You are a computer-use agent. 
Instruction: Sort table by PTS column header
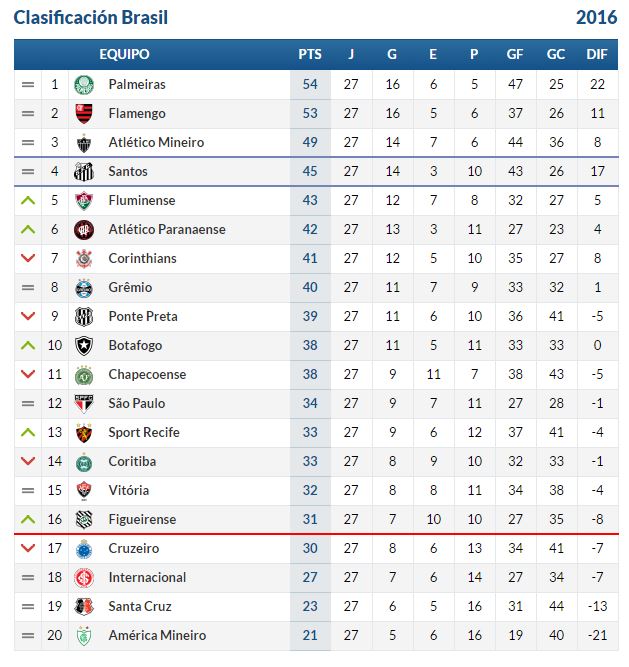310,54
